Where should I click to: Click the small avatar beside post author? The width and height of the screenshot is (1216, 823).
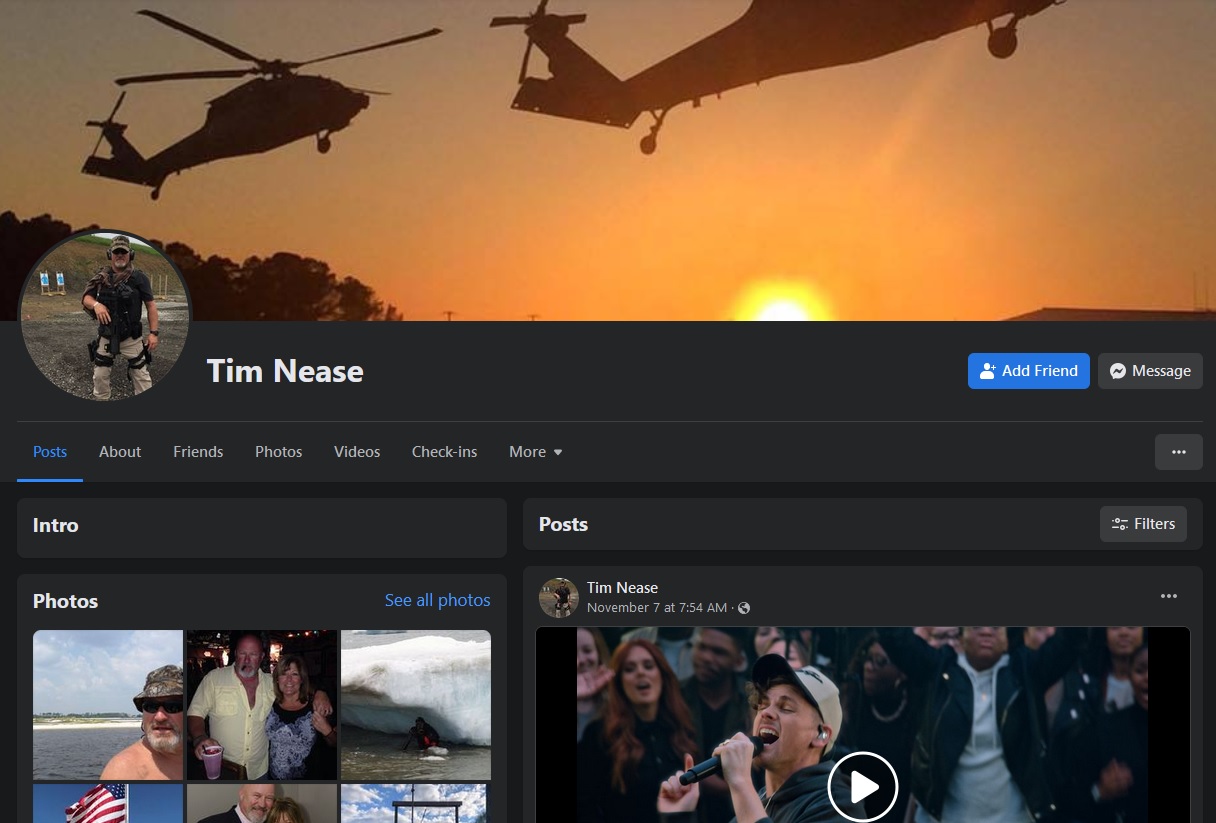559,598
